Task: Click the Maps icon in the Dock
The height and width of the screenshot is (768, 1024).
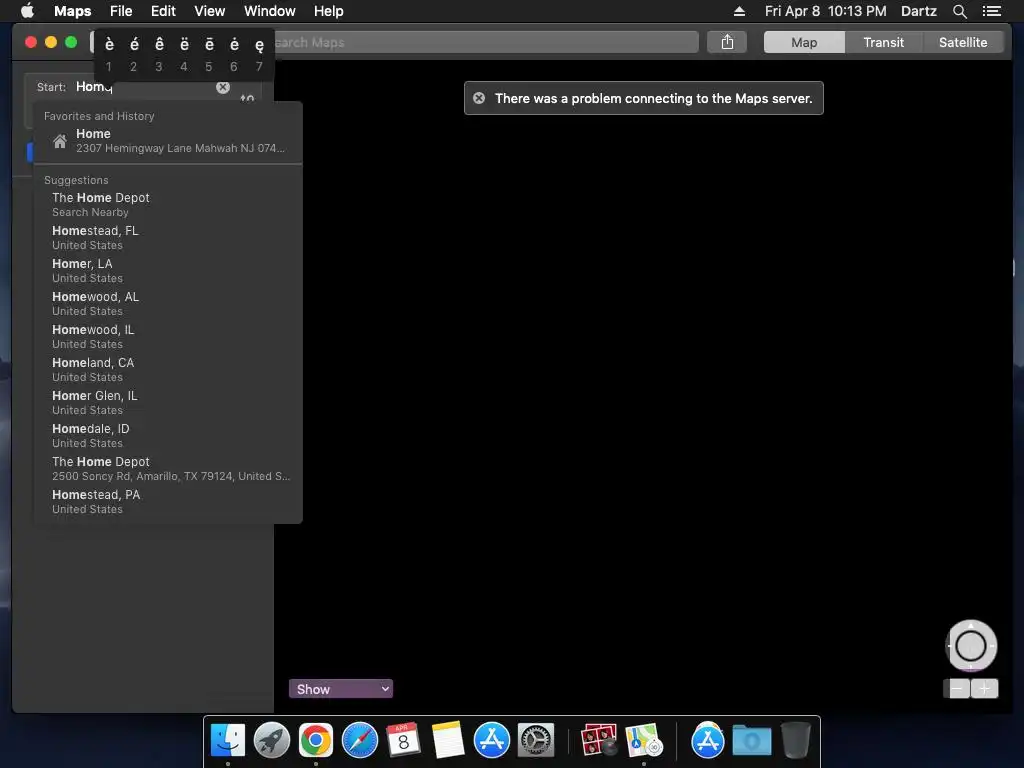Action: click(644, 741)
